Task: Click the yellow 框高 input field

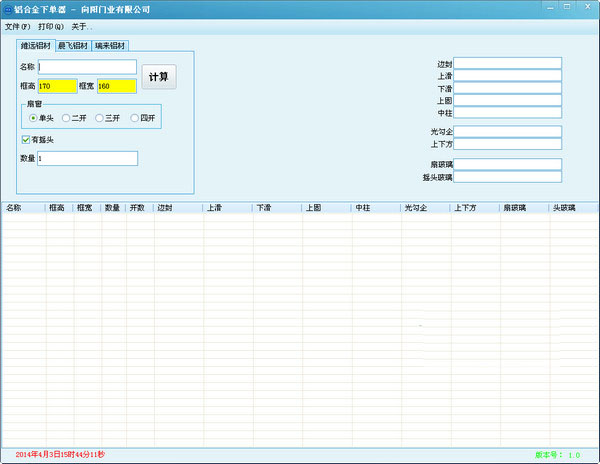Action: 57,86
